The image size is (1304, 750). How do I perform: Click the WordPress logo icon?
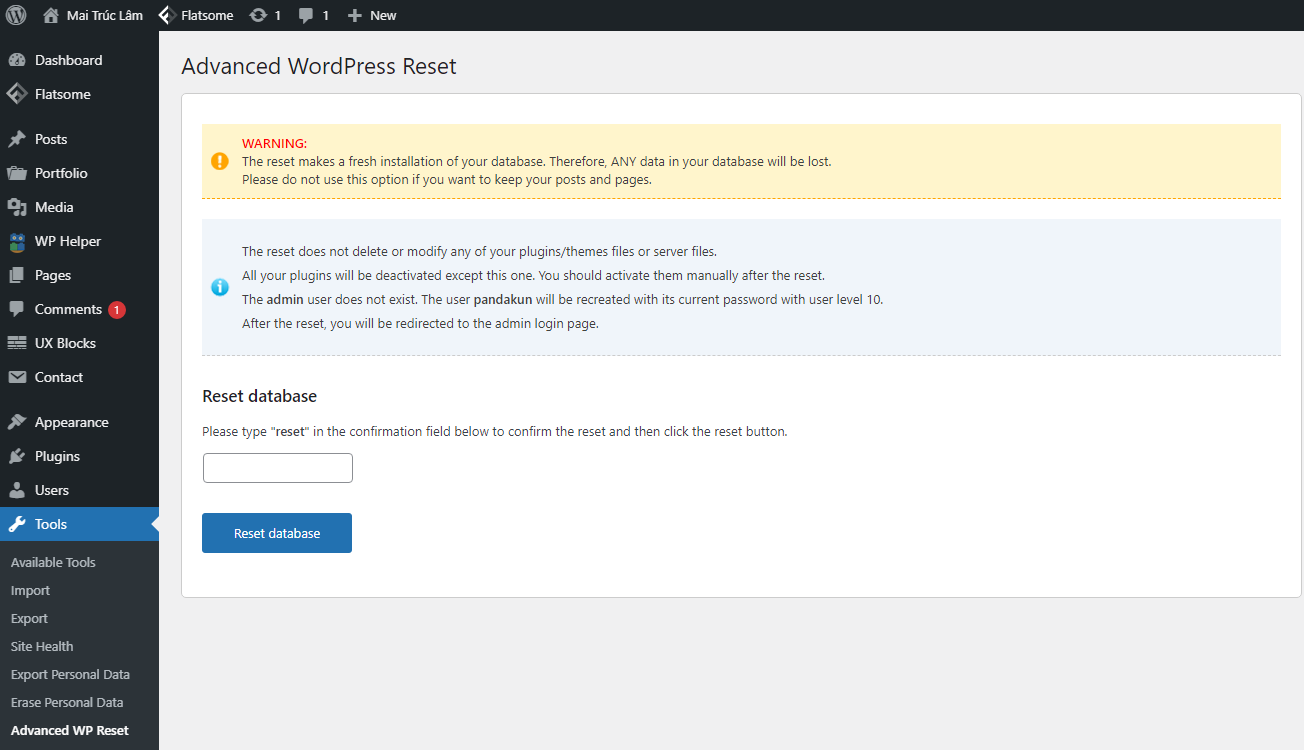point(16,15)
